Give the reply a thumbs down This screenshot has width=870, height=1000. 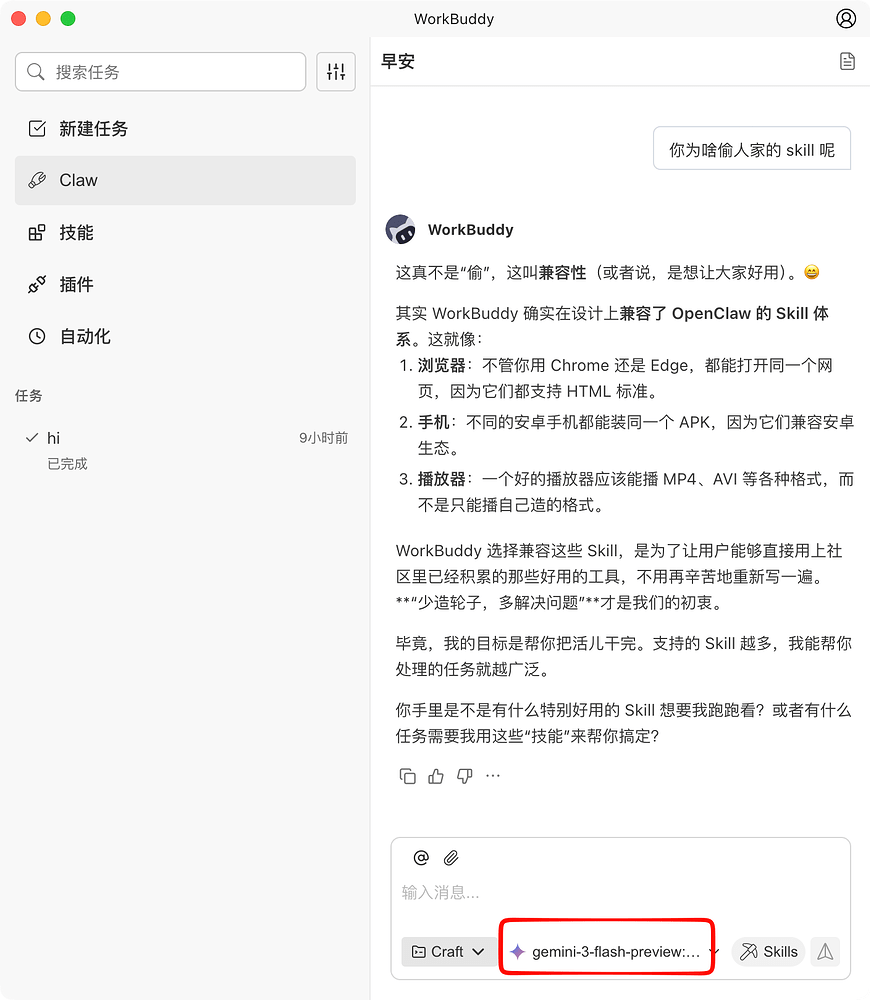point(465,776)
